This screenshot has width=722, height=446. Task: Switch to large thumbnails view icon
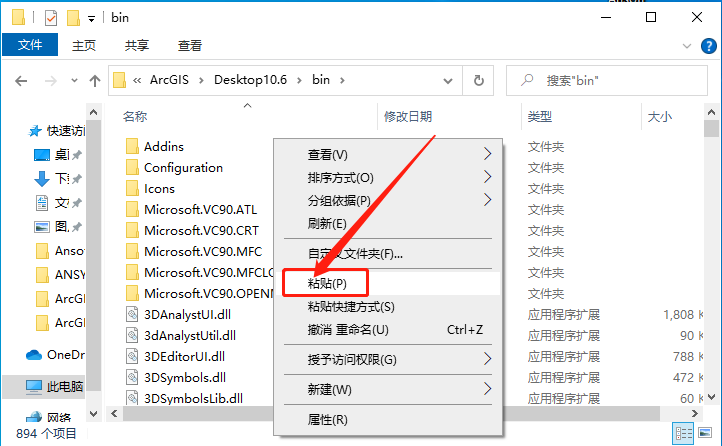[705, 433]
